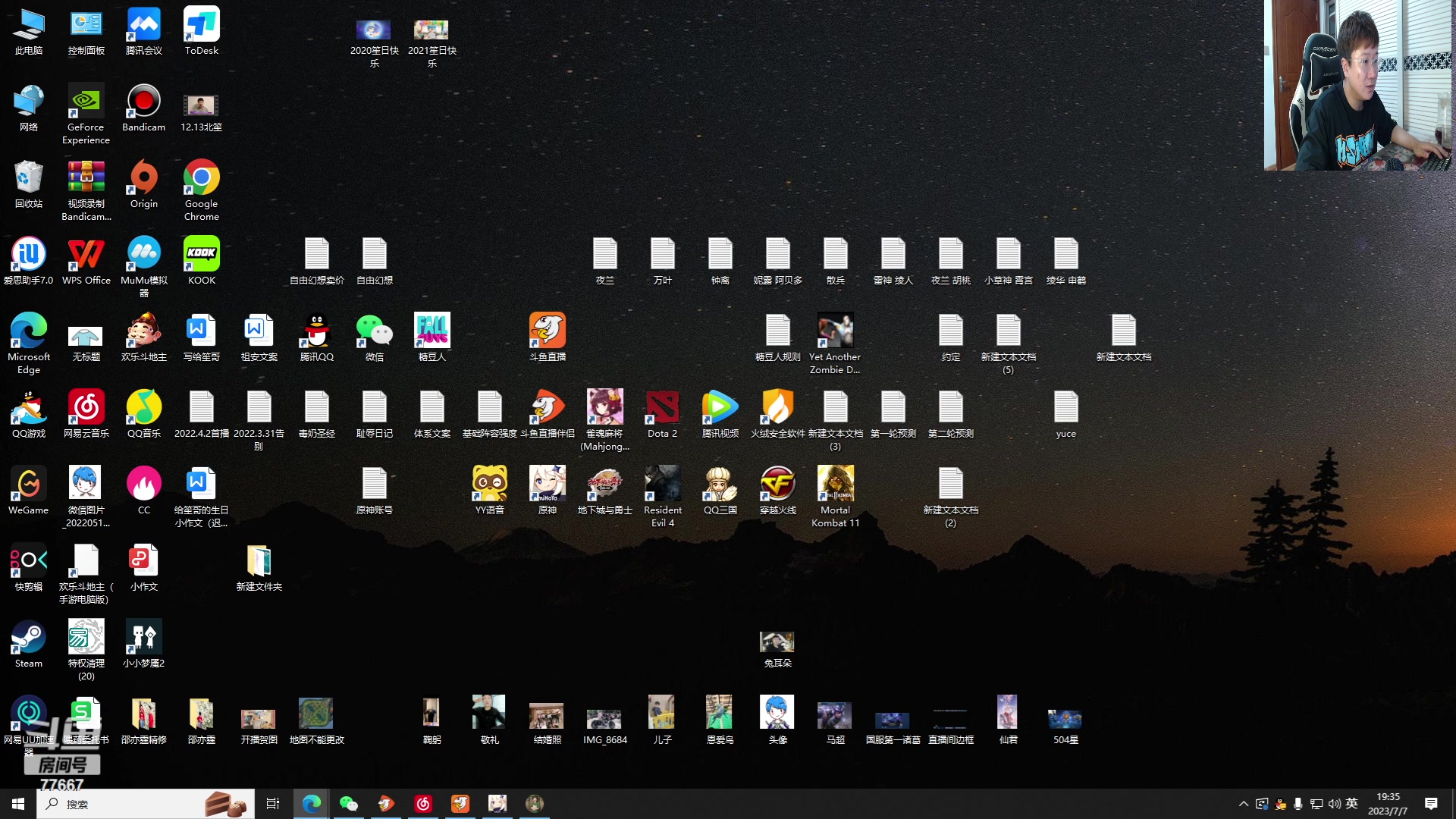1456x819 pixels.
Task: Open the notification center icon
Action: pyautogui.click(x=1432, y=804)
